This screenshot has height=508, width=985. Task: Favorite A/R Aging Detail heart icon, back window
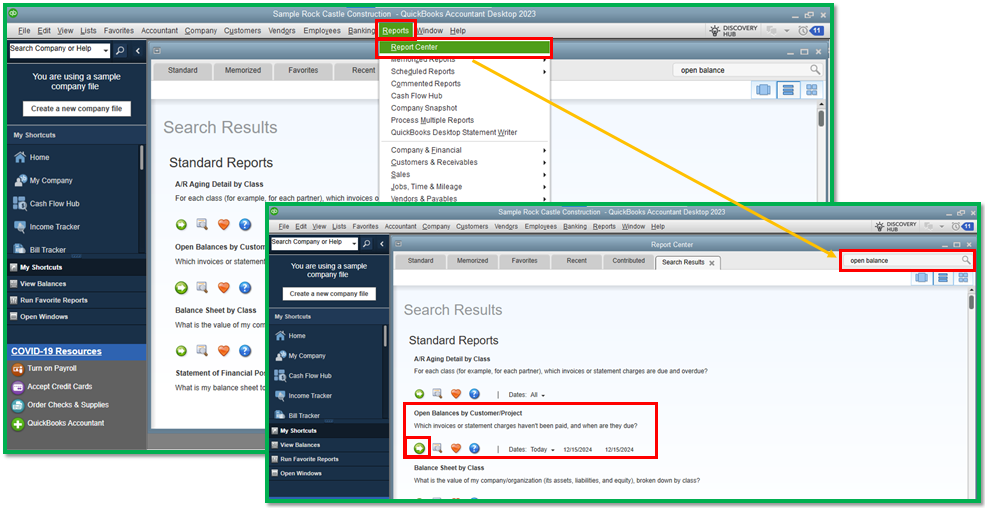[224, 224]
